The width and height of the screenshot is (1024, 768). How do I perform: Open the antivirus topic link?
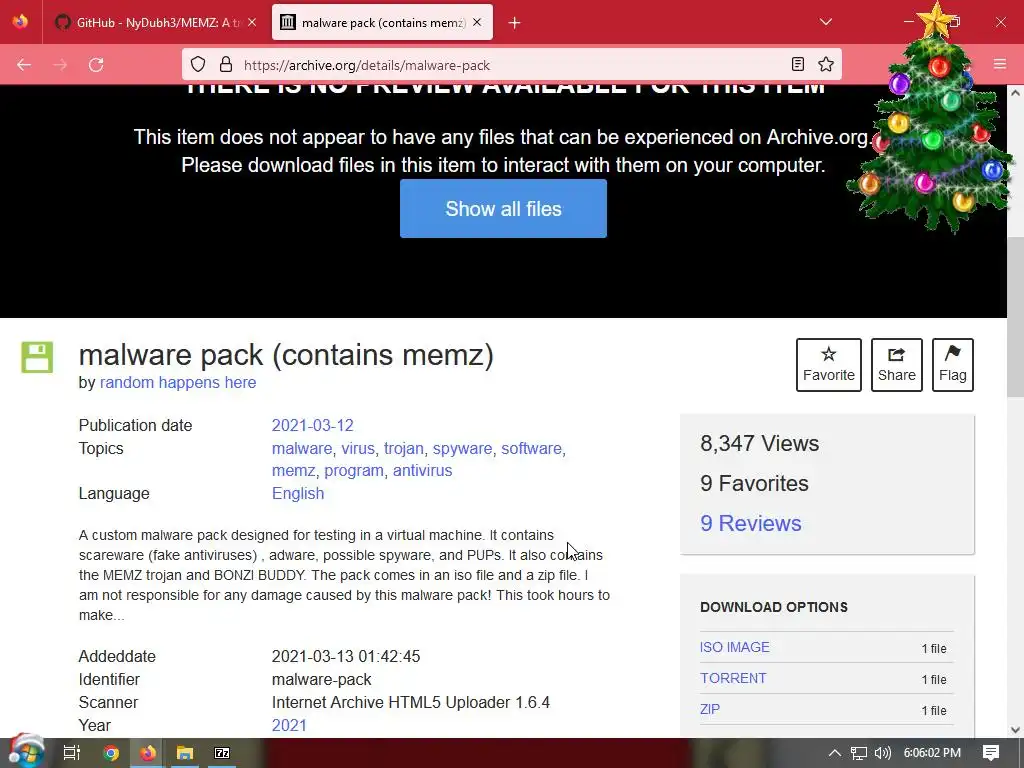coord(422,470)
